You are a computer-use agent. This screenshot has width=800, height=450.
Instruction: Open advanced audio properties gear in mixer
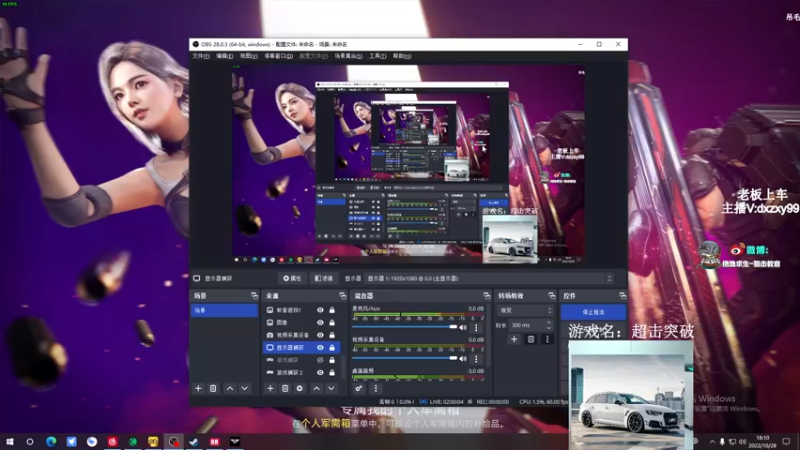click(359, 389)
